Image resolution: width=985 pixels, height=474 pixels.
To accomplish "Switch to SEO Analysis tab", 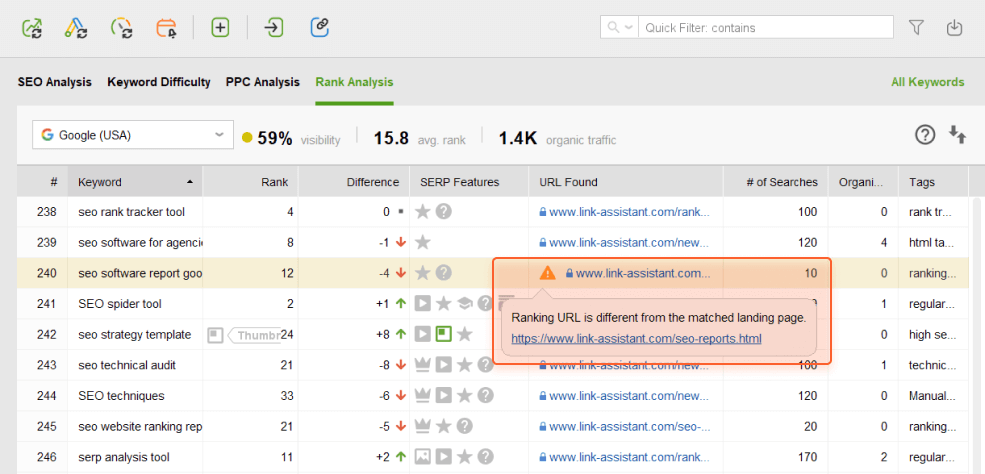I will 55,82.
